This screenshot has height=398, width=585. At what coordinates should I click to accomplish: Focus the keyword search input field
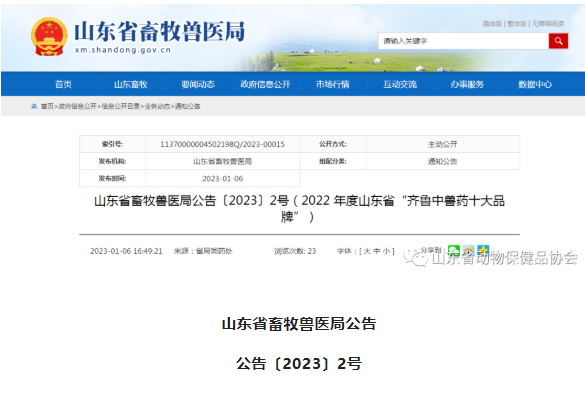[x=463, y=41]
